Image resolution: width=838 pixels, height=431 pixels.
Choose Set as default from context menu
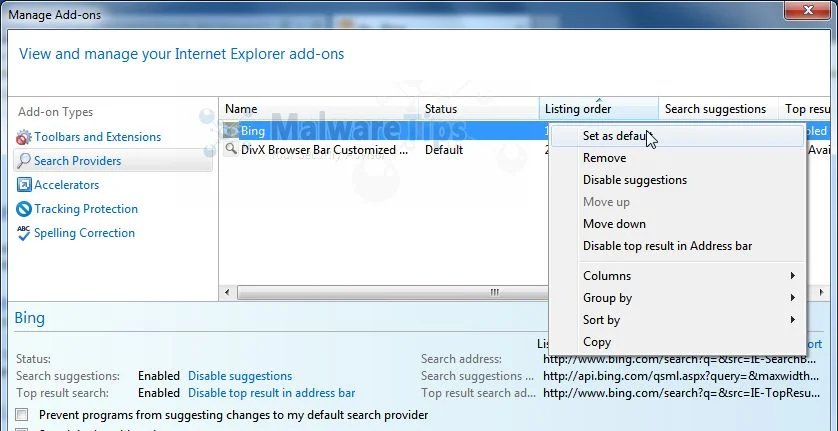pyautogui.click(x=677, y=136)
